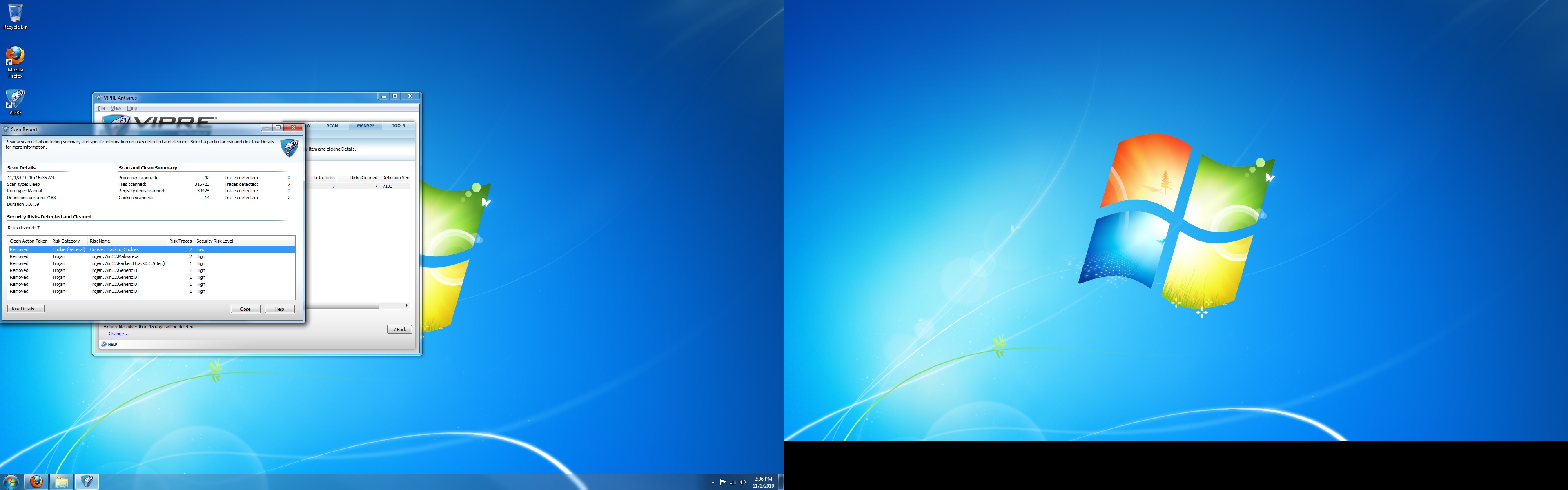The width and height of the screenshot is (1568, 490).
Task: Click the volume speaker tray icon
Action: (743, 482)
